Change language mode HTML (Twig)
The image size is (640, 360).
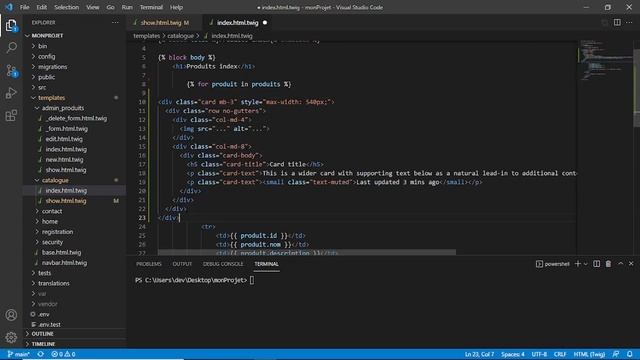pos(589,354)
